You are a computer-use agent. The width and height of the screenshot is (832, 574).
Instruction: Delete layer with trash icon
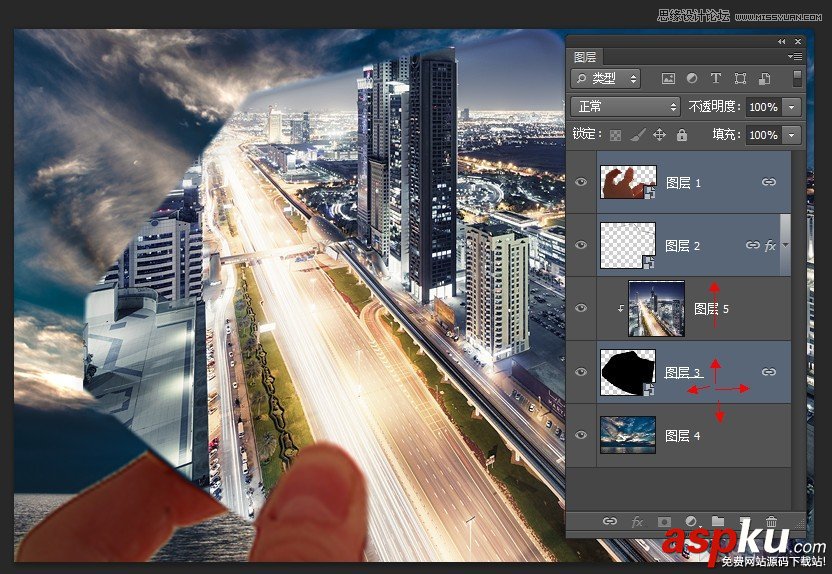pos(772,521)
